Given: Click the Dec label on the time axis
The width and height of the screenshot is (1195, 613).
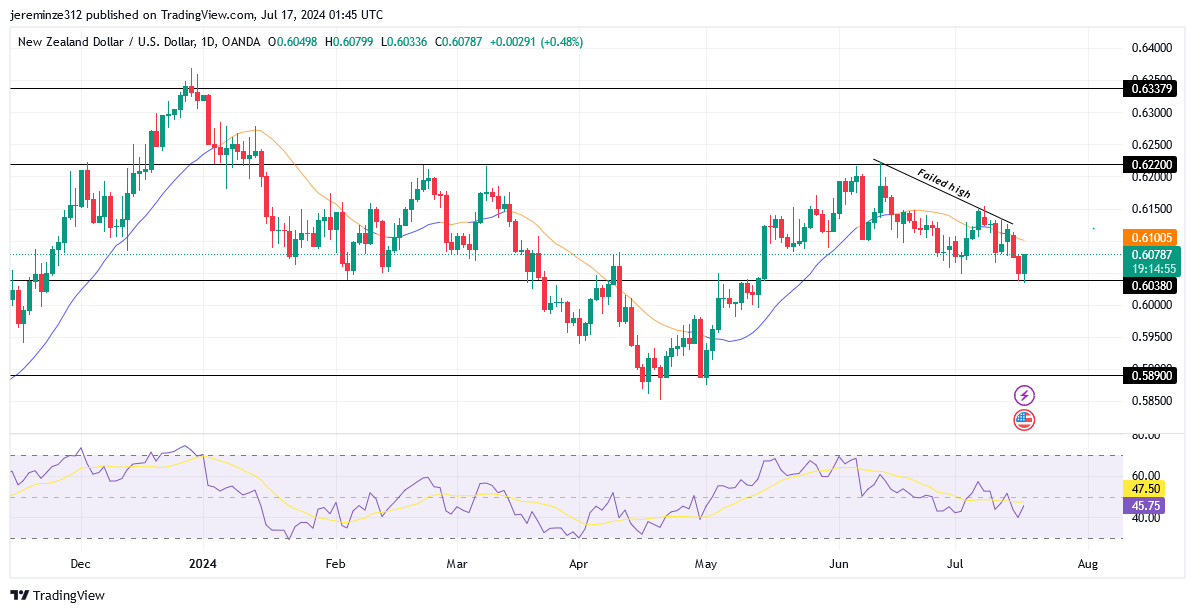Looking at the screenshot, I should [80, 564].
